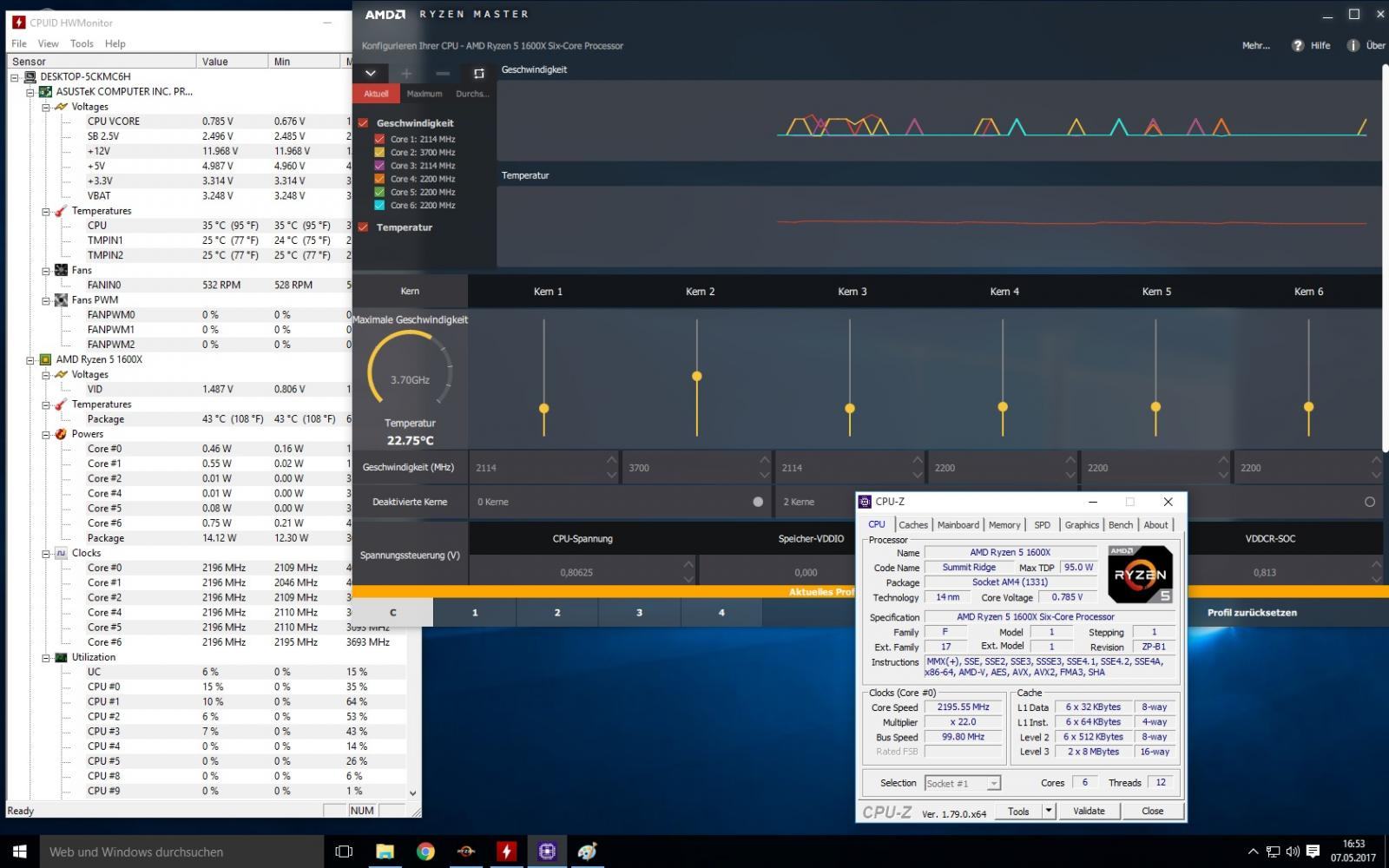Screen dimensions: 1389x868
Task: Click the CPU-Z app icon in its title bar
Action: coord(865,502)
